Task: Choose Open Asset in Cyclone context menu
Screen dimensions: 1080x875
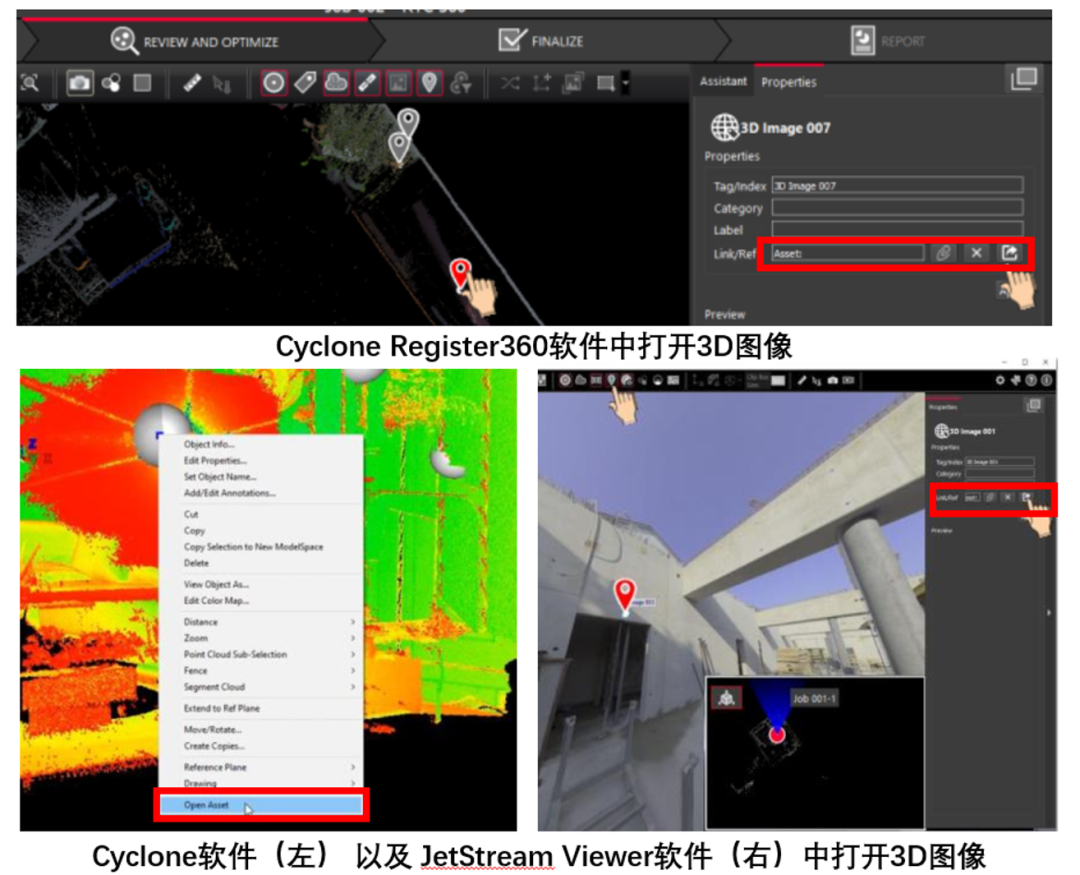Action: pos(260,805)
